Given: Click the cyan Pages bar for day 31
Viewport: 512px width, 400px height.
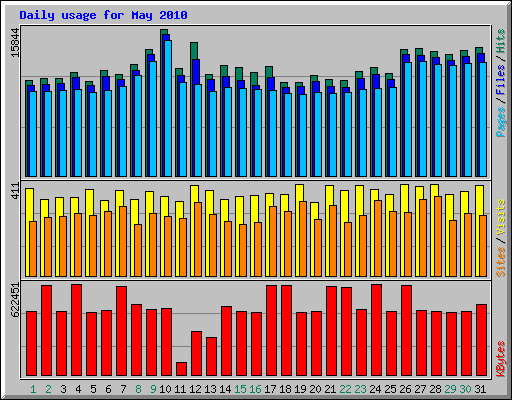Looking at the screenshot, I should click(x=483, y=119).
